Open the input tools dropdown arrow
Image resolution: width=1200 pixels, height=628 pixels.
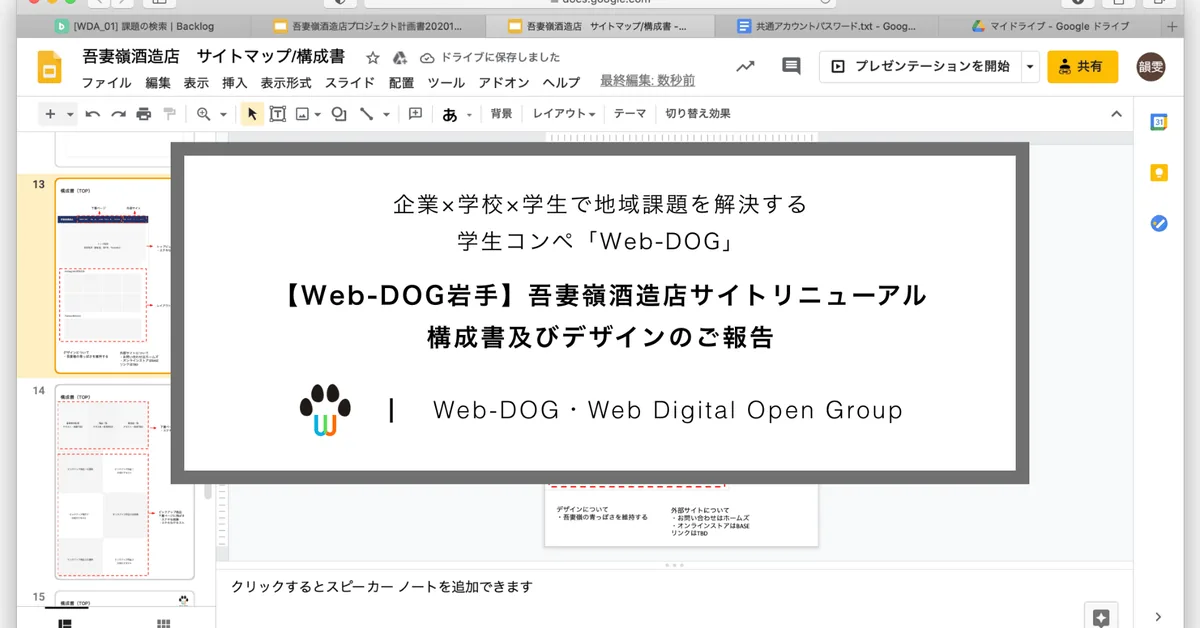[468, 114]
